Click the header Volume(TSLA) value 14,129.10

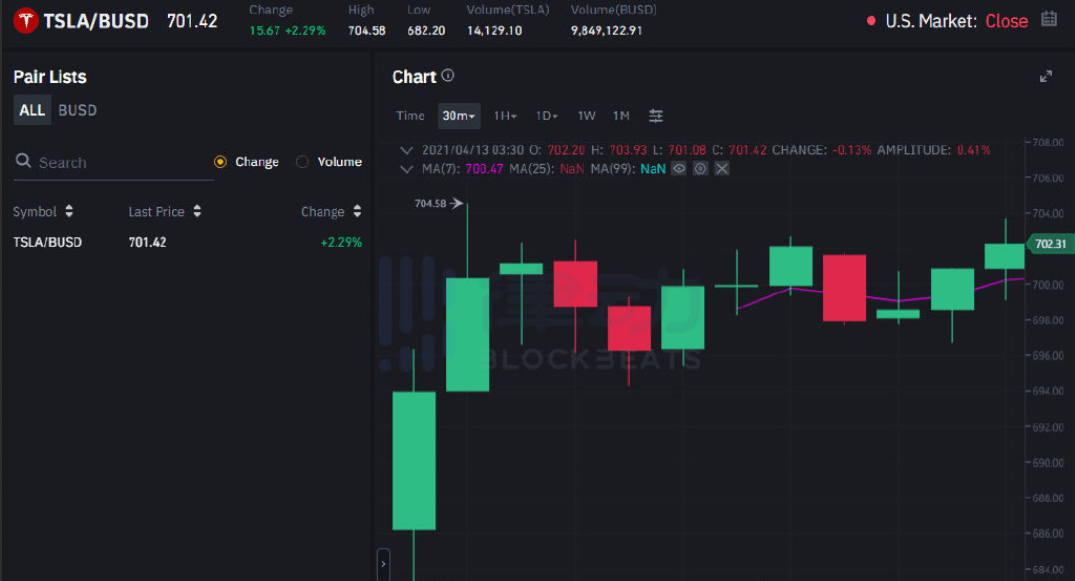click(494, 31)
